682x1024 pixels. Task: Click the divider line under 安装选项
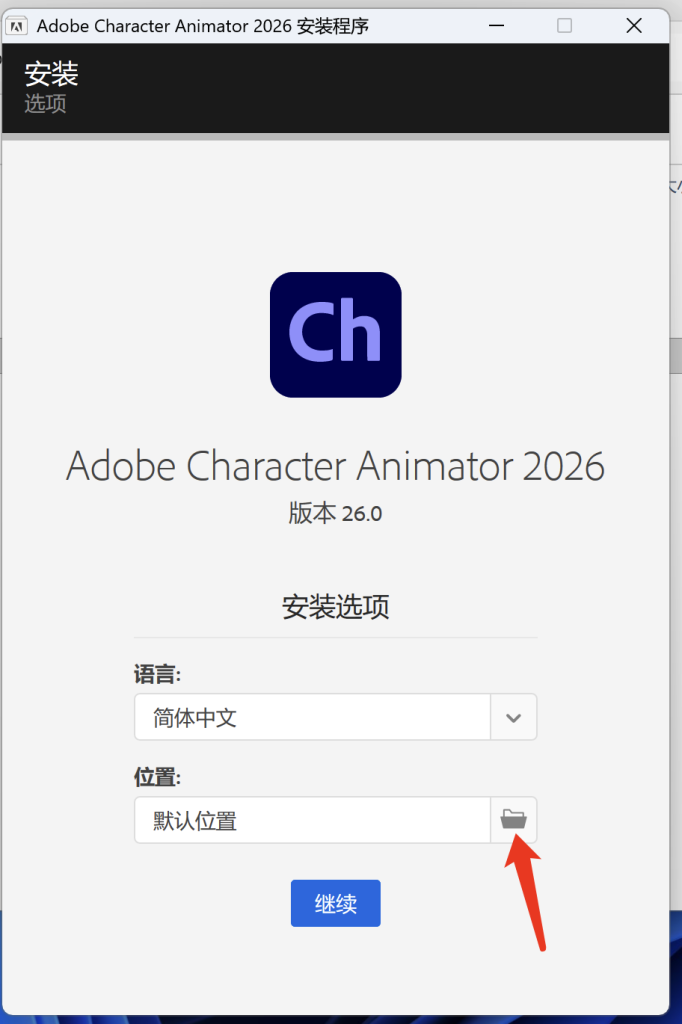click(335, 637)
